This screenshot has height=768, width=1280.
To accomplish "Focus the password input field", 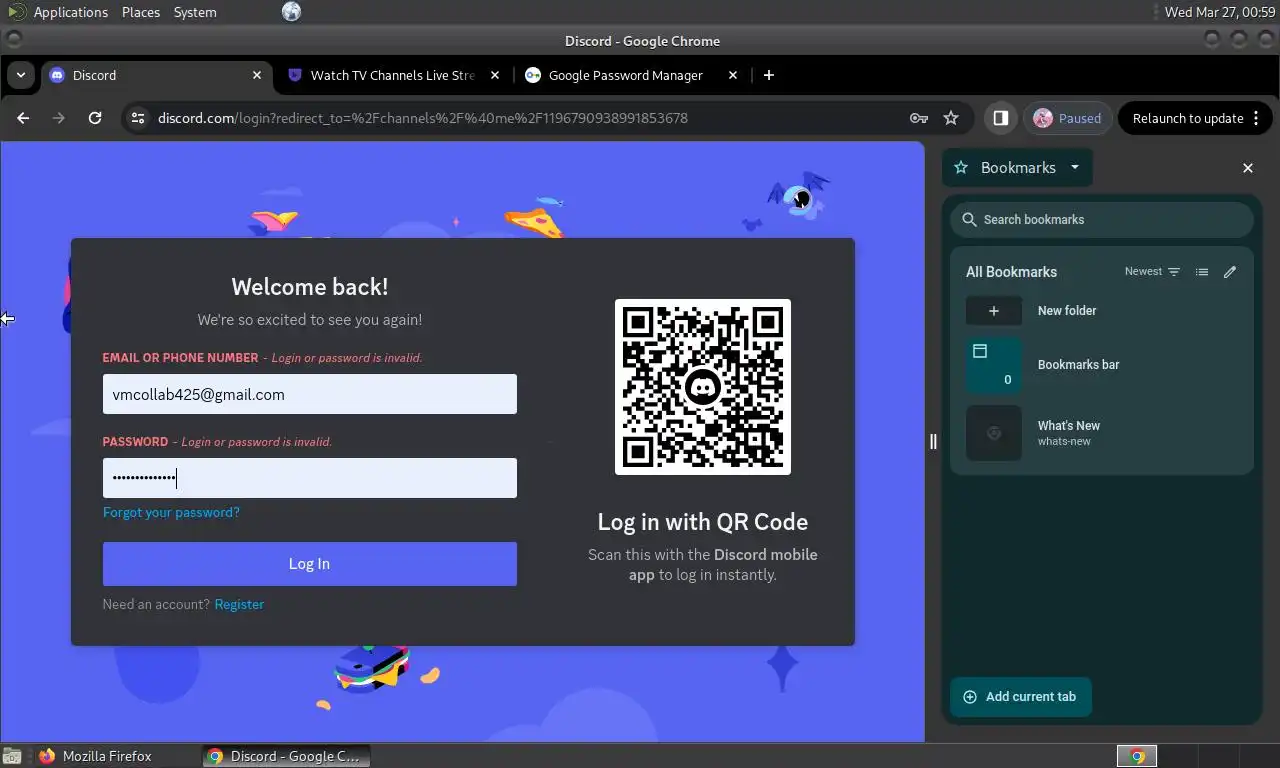I will click(x=310, y=478).
